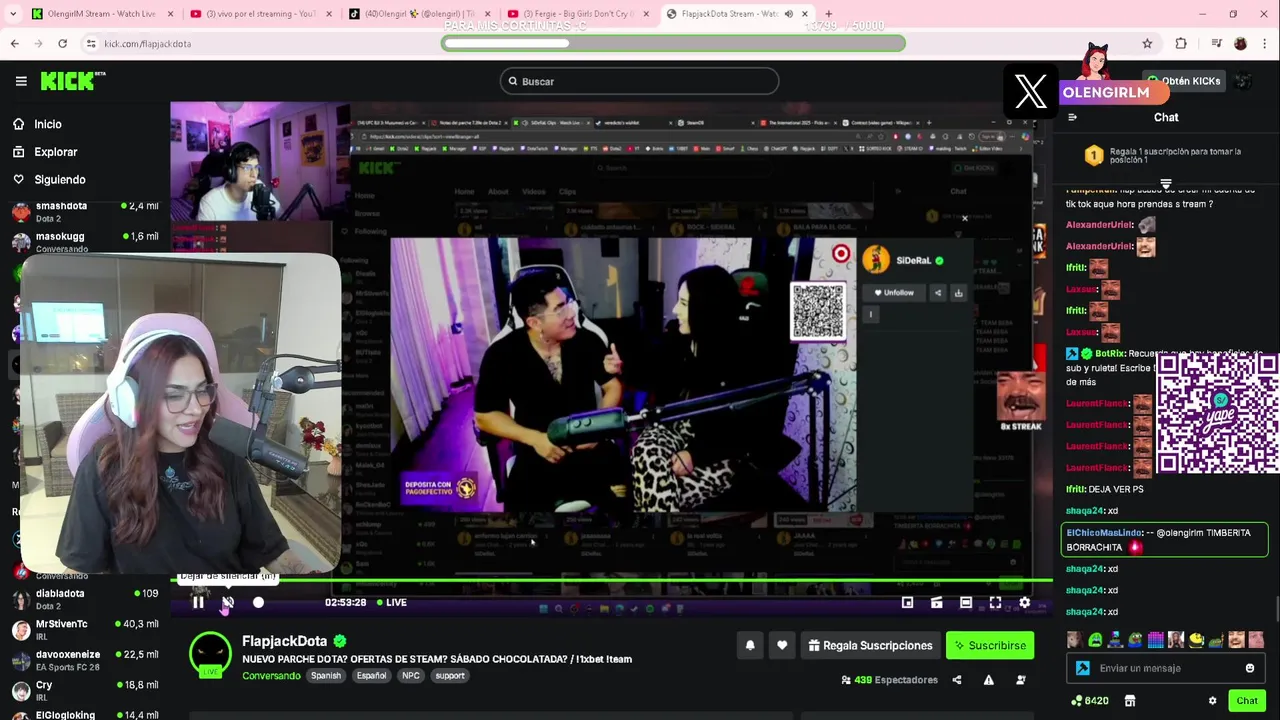This screenshot has width=1280, height=720.
Task: Open Chrome three-dot menu
Action: pos(1265,43)
